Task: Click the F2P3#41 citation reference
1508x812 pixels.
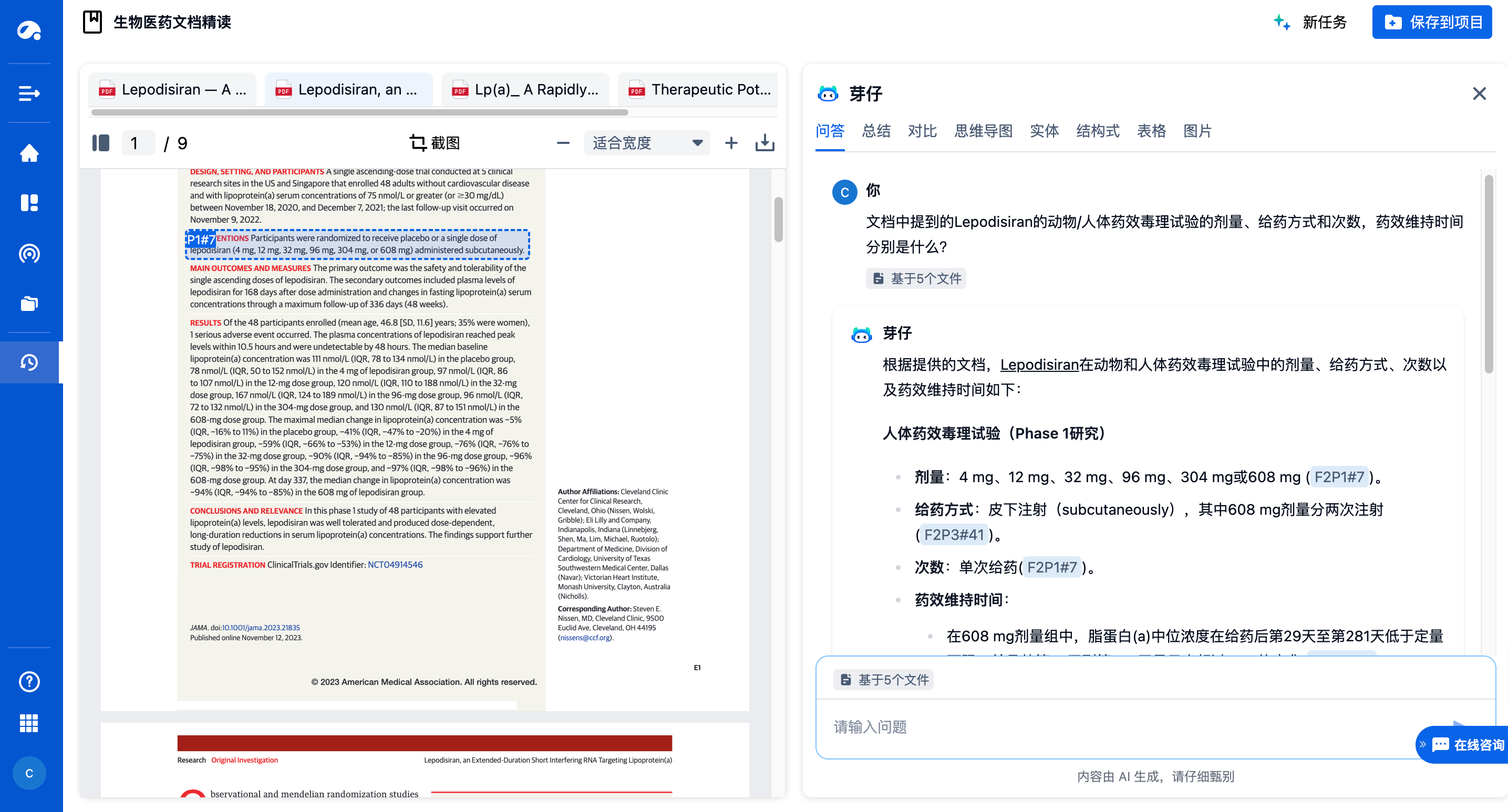Action: (954, 535)
